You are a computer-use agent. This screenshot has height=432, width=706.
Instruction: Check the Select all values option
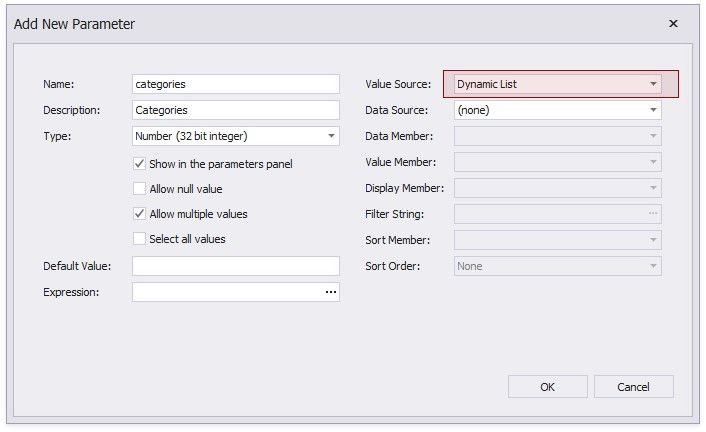[140, 239]
